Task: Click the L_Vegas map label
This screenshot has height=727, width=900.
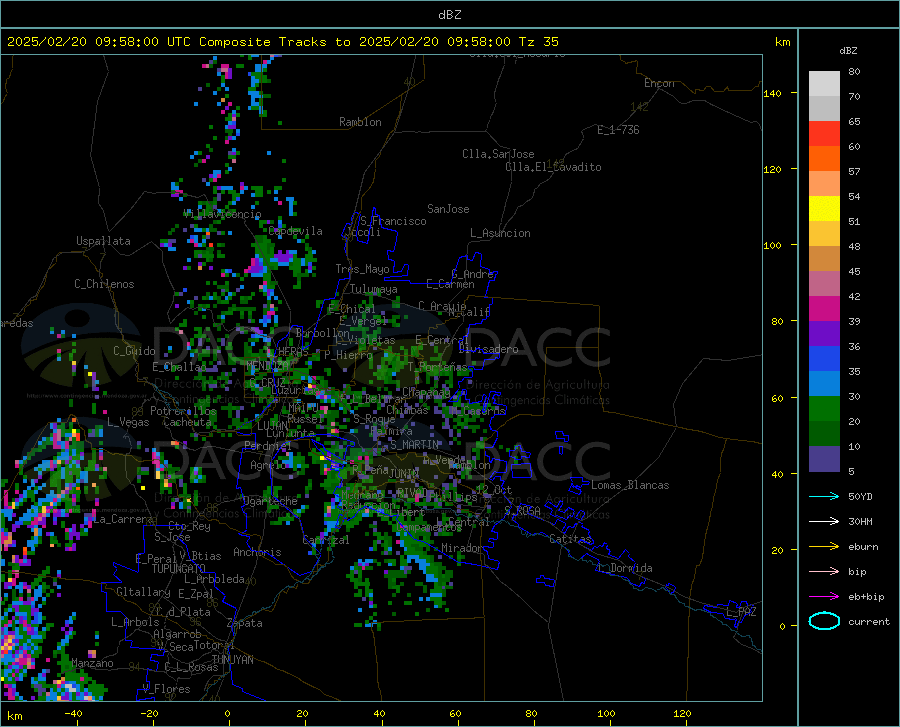Action: pyautogui.click(x=128, y=422)
